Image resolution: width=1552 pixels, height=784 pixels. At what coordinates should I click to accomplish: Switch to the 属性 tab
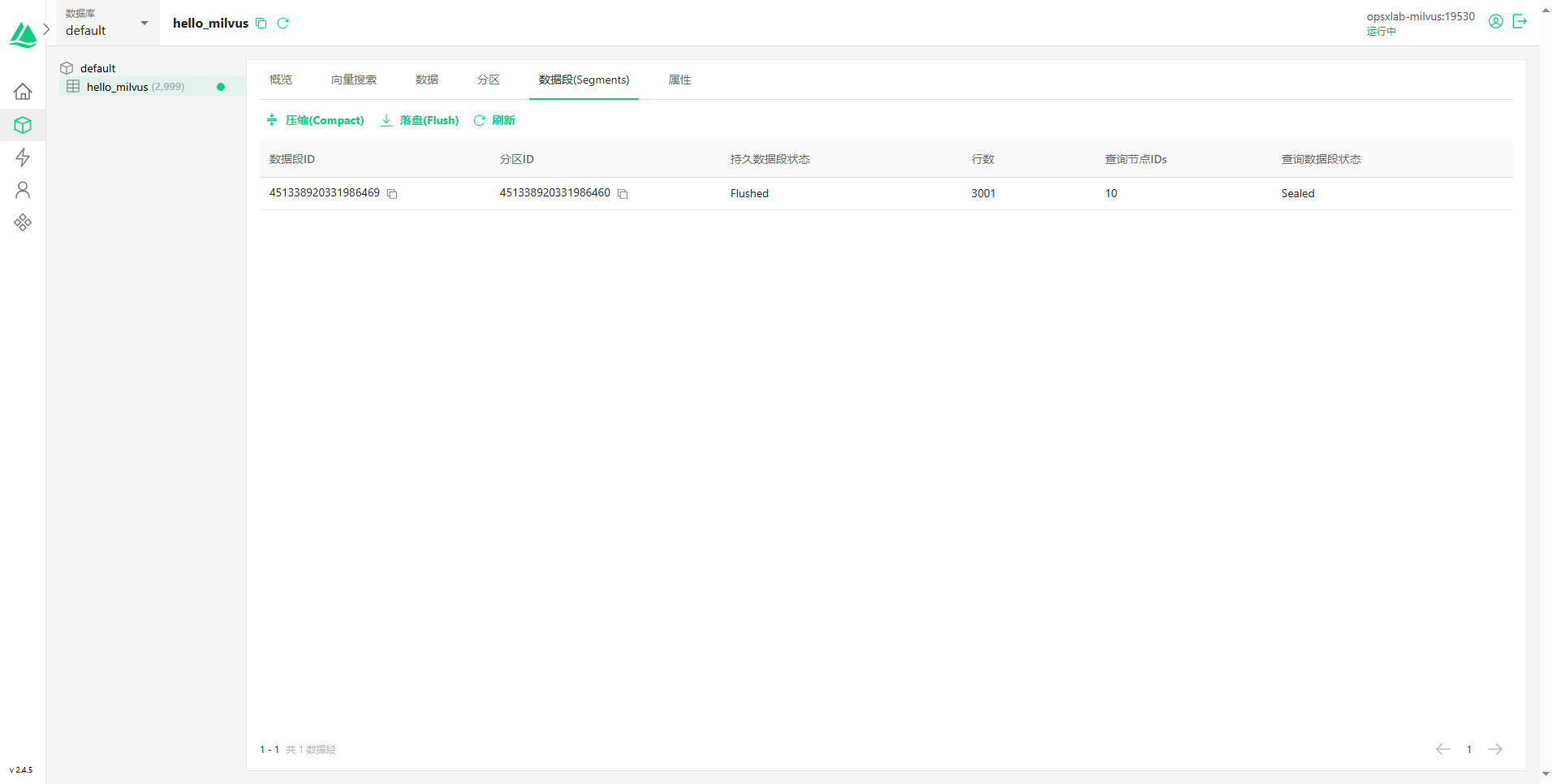680,80
